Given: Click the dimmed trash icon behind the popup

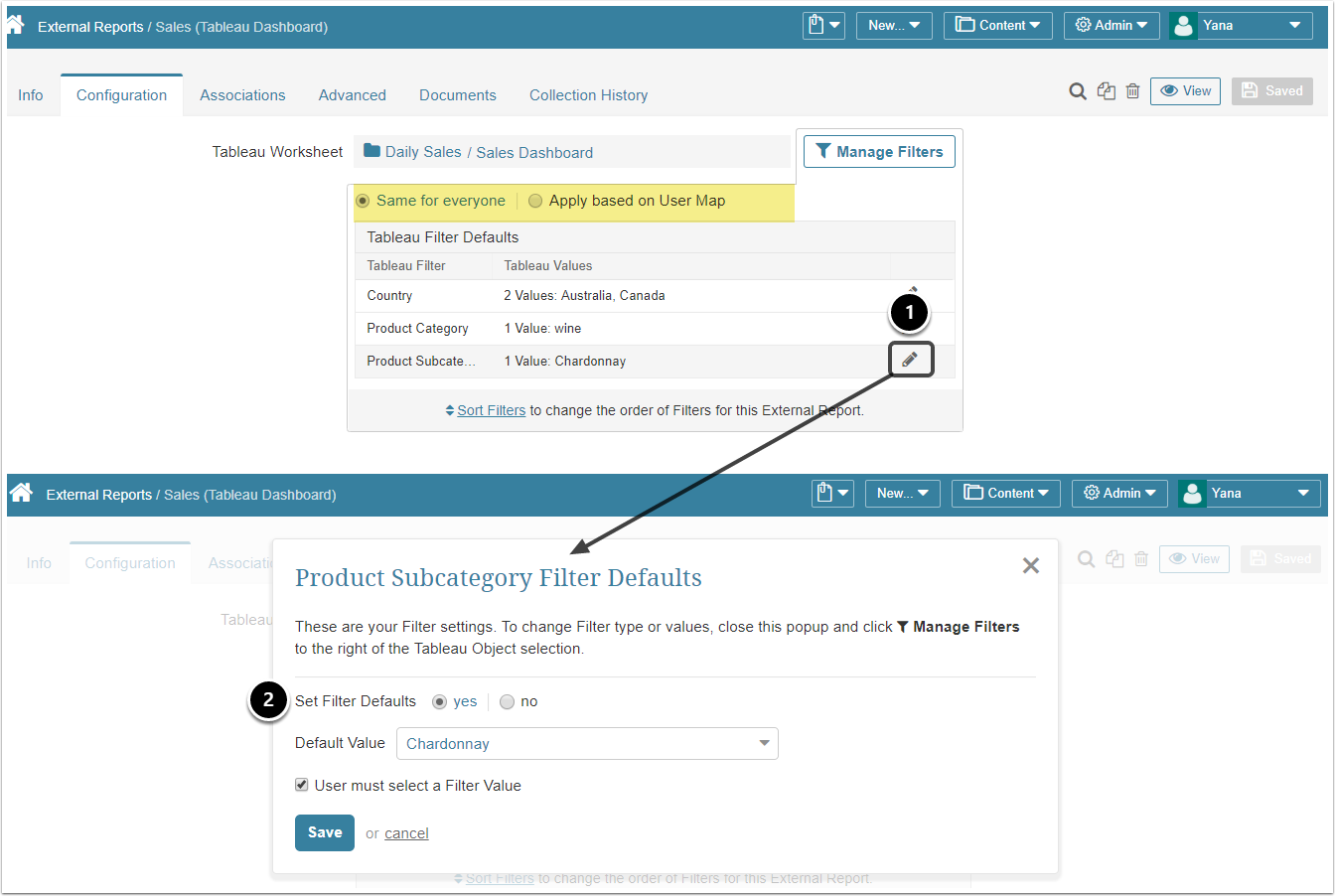Looking at the screenshot, I should coord(1141,559).
